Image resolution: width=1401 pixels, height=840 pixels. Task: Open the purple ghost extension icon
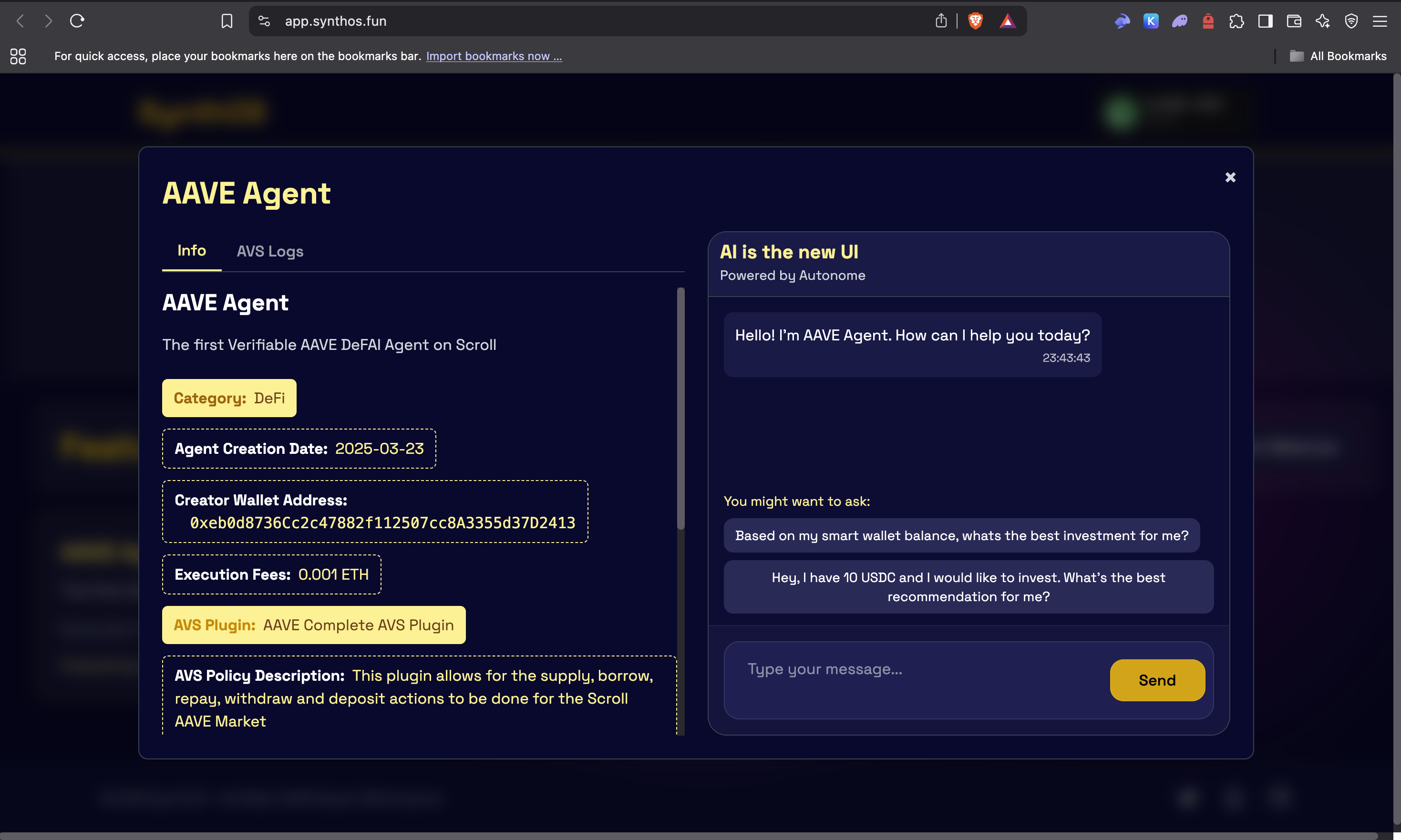pos(1180,21)
